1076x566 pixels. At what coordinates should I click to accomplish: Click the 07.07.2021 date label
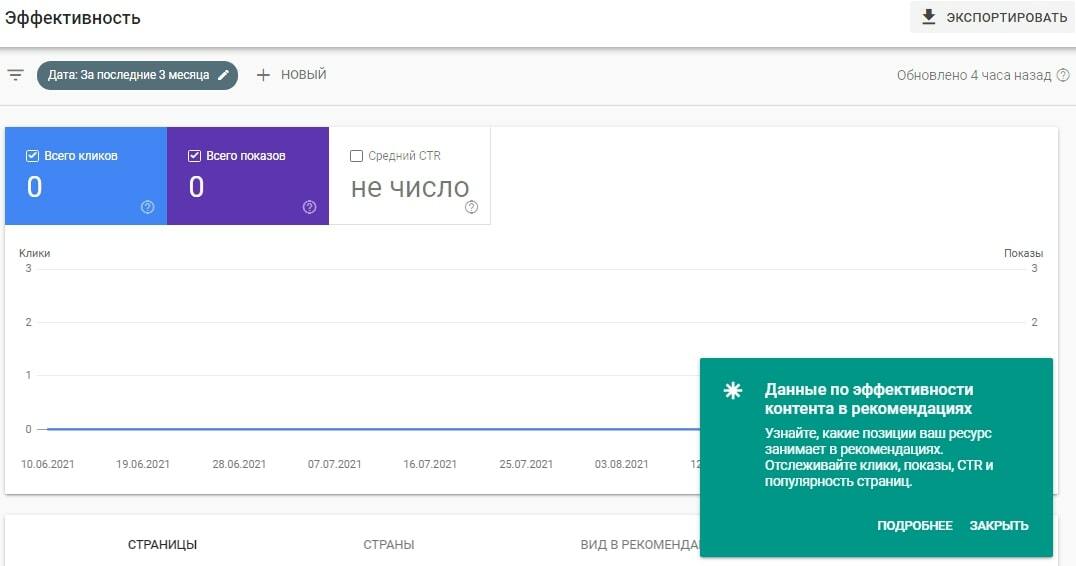[334, 464]
